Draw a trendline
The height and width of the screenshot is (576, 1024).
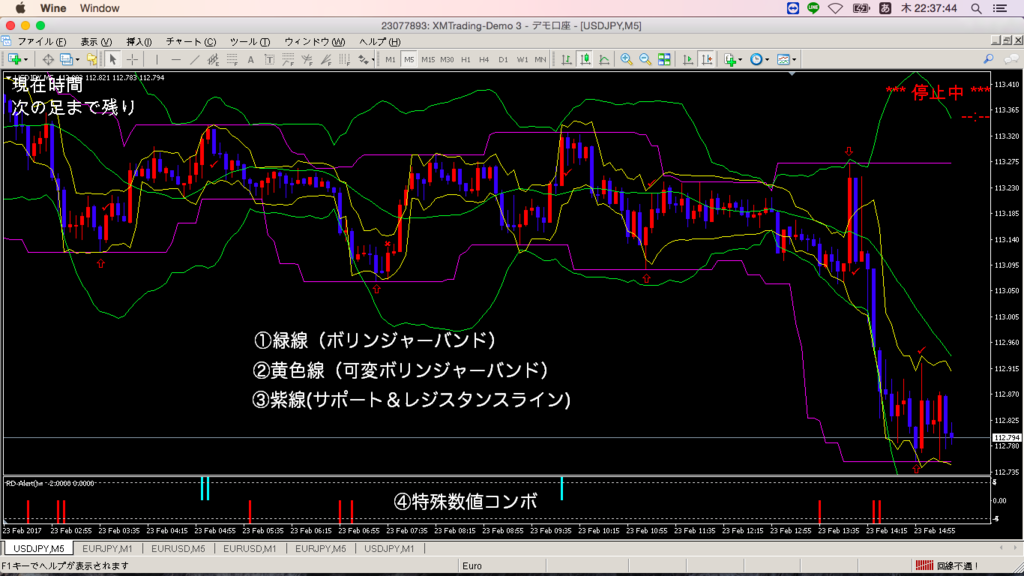pyautogui.click(x=195, y=59)
